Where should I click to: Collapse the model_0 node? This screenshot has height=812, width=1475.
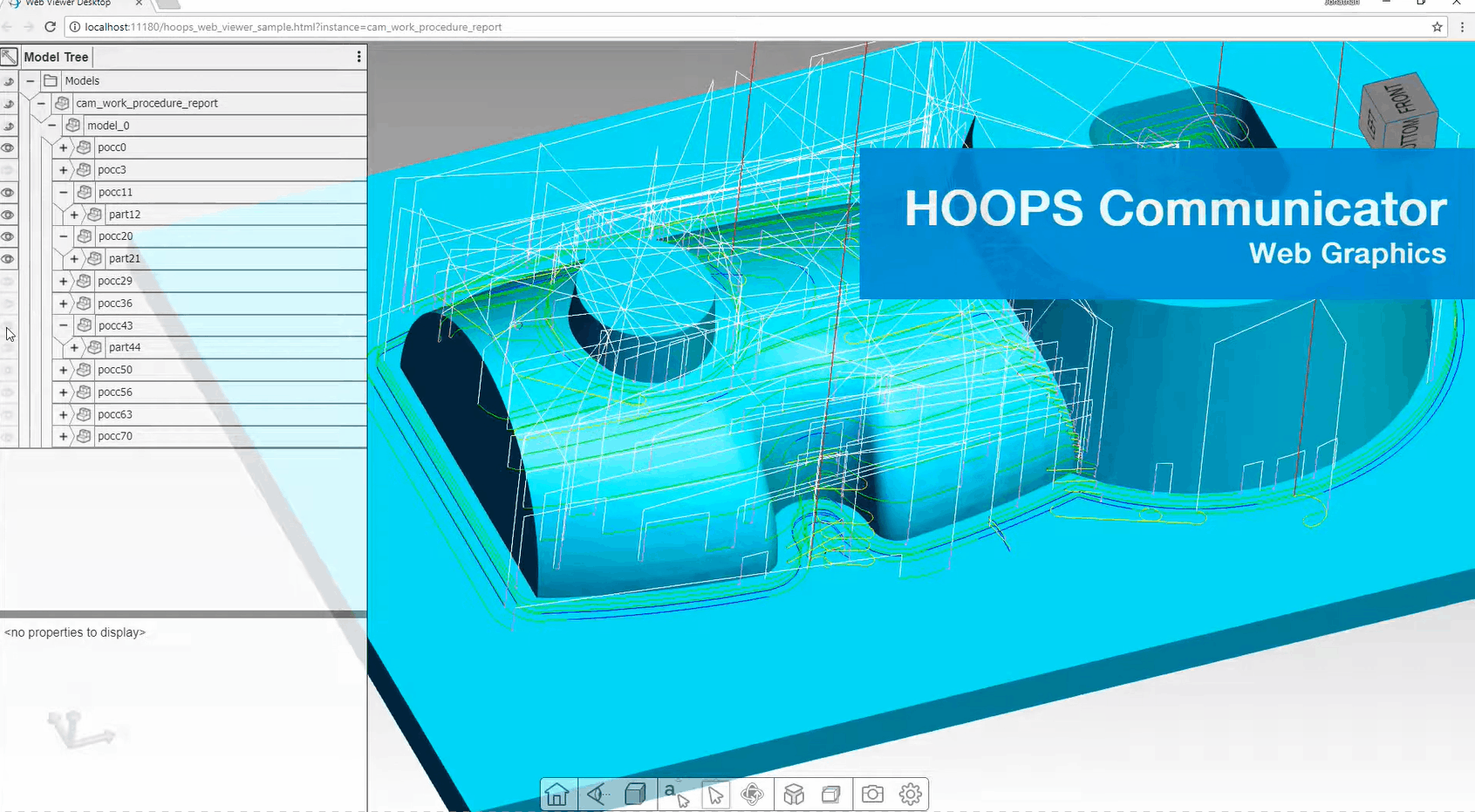(x=52, y=126)
